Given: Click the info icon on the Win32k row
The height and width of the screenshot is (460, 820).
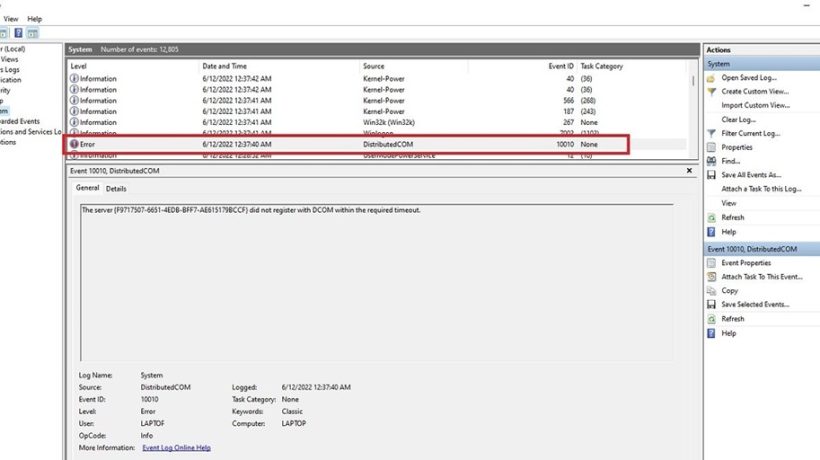Looking at the screenshot, I should tap(74, 122).
